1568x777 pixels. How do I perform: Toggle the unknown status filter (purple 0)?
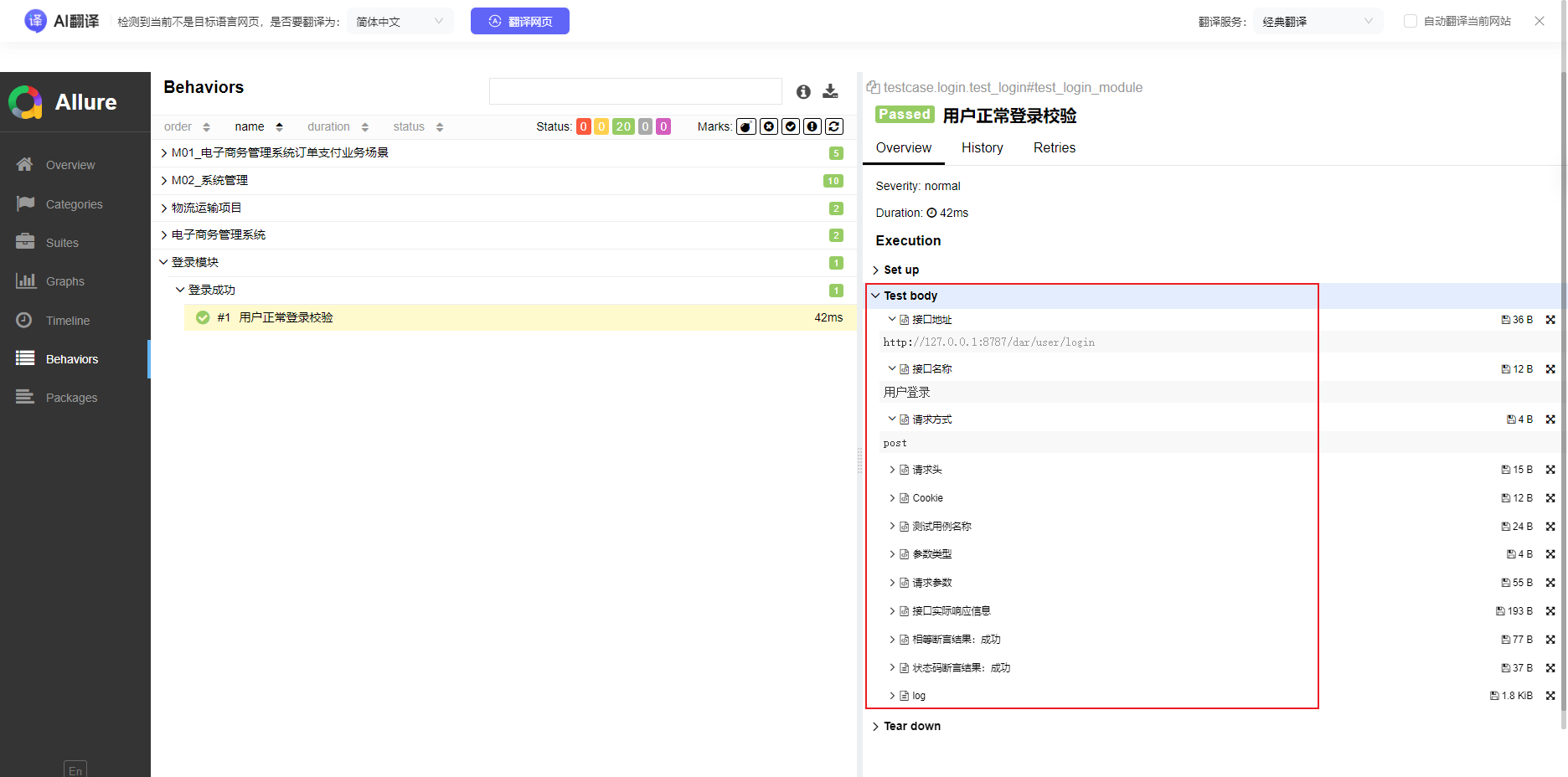(663, 126)
